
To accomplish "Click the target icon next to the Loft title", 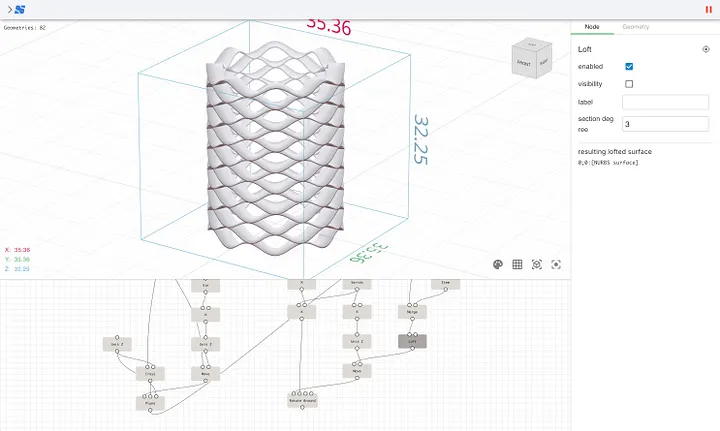I will point(706,49).
